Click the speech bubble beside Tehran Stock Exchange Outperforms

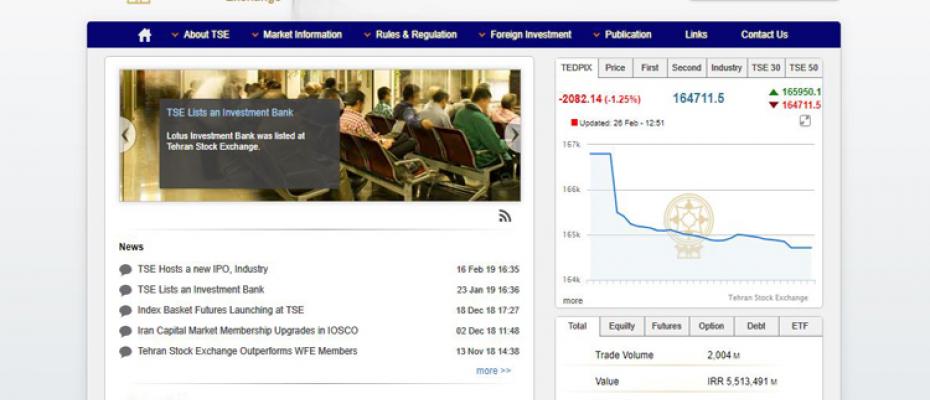[125, 352]
